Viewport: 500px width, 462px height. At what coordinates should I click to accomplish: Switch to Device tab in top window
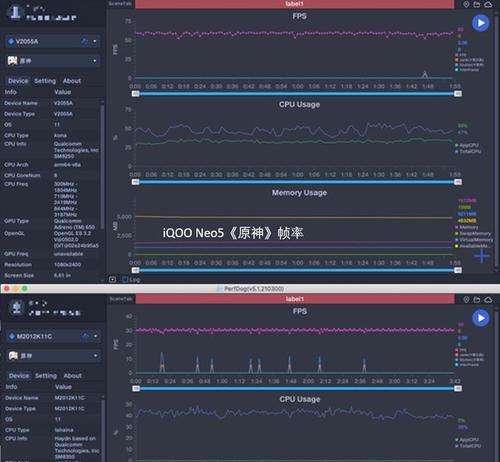click(18, 81)
